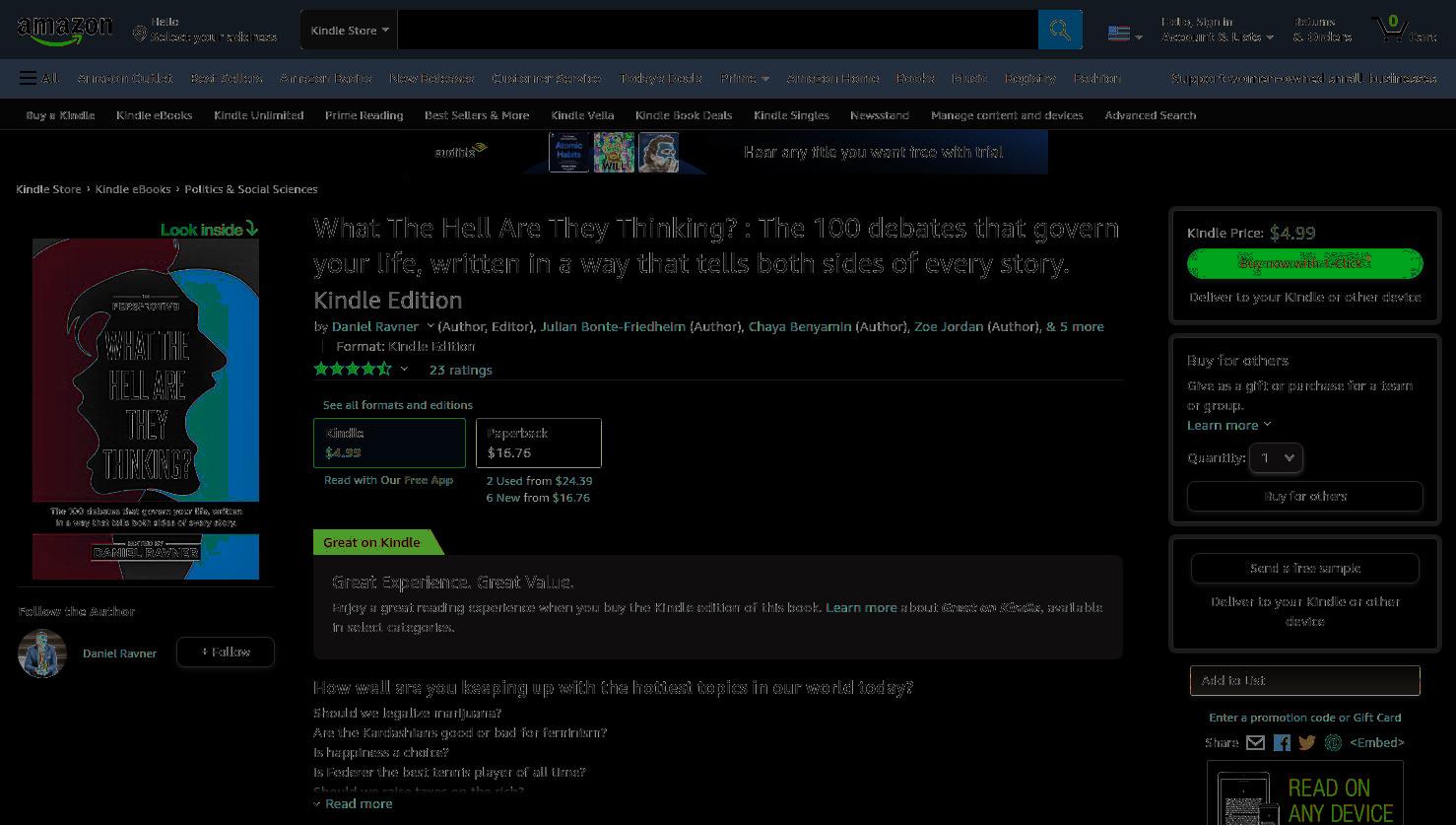
Task: Open Returns & Orders
Action: point(1322,30)
